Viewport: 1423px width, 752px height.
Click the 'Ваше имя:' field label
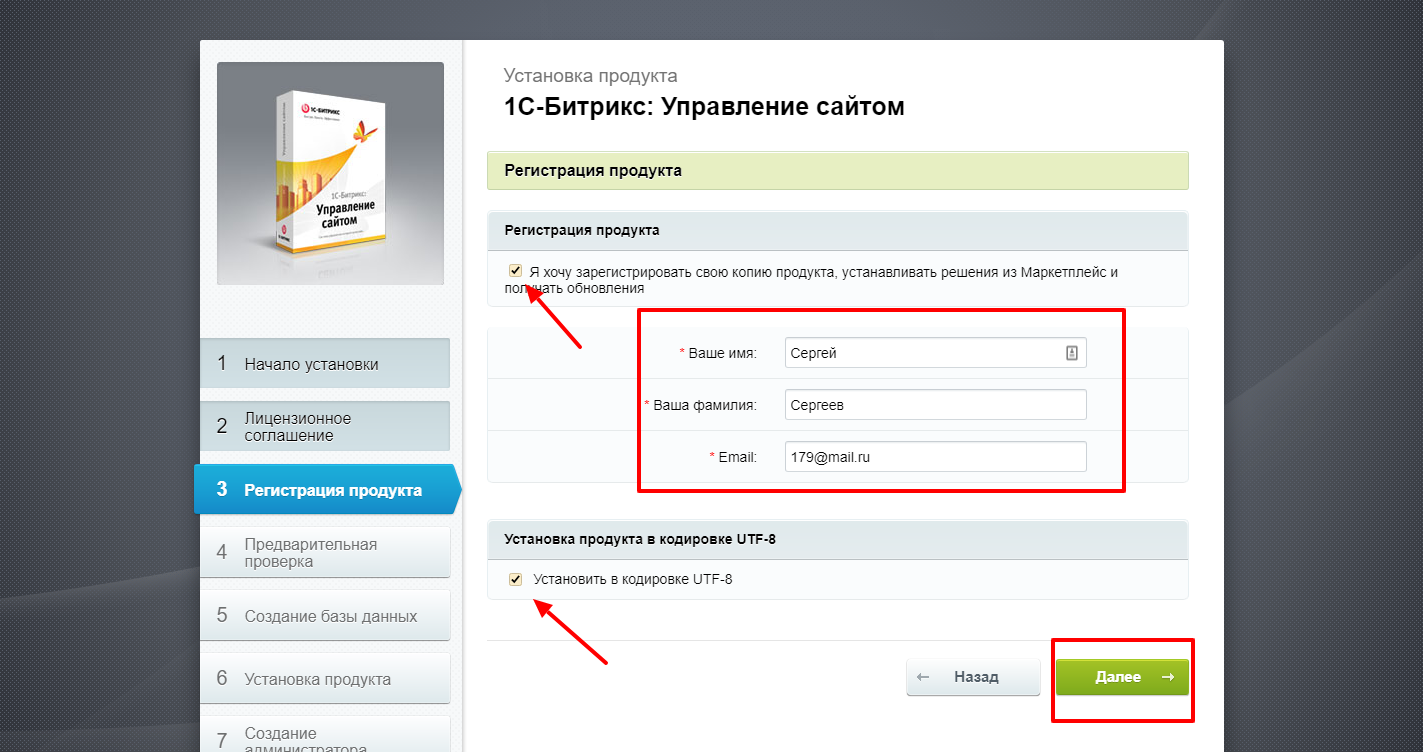718,353
